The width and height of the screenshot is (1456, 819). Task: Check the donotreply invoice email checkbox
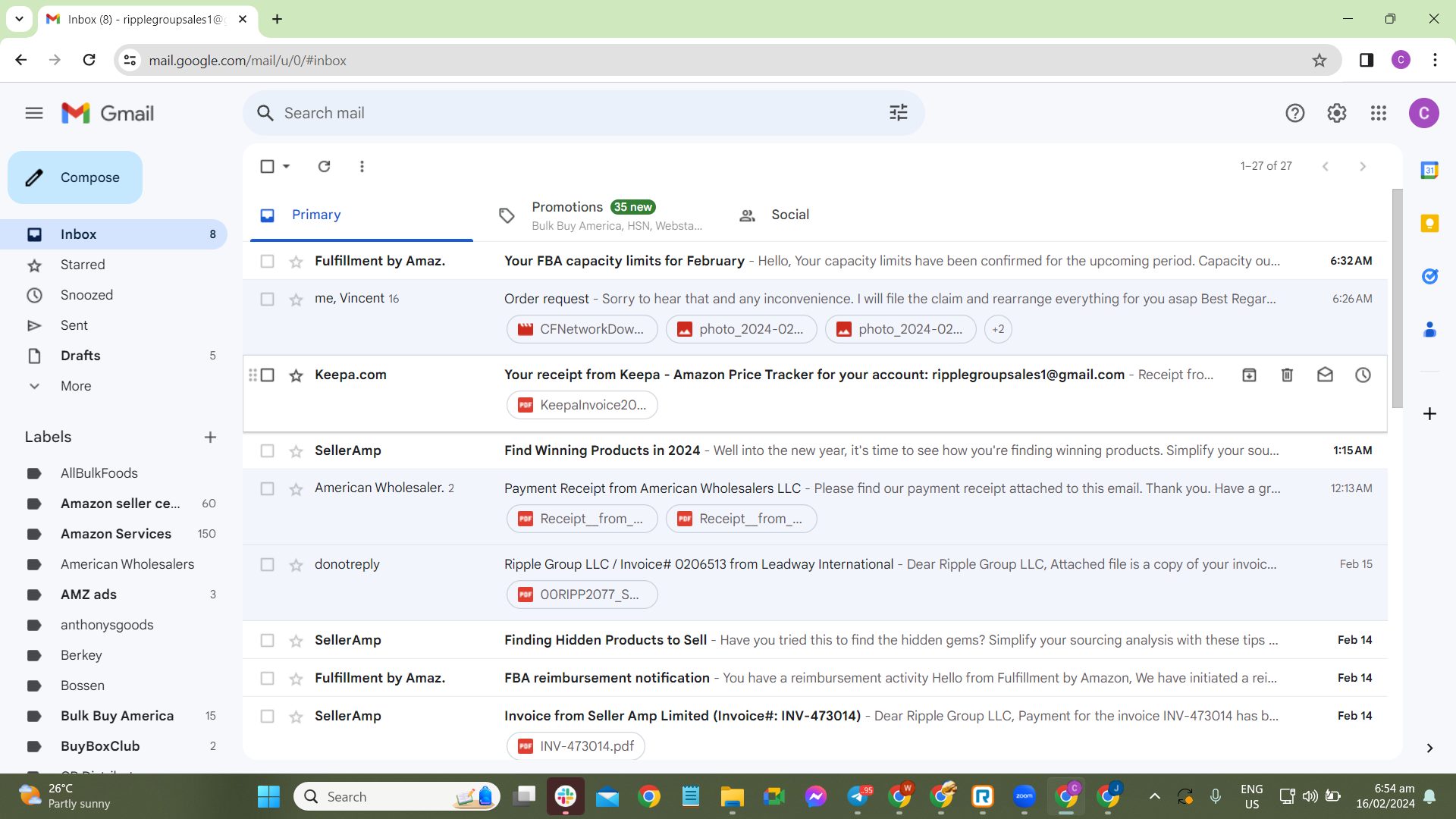(x=267, y=564)
